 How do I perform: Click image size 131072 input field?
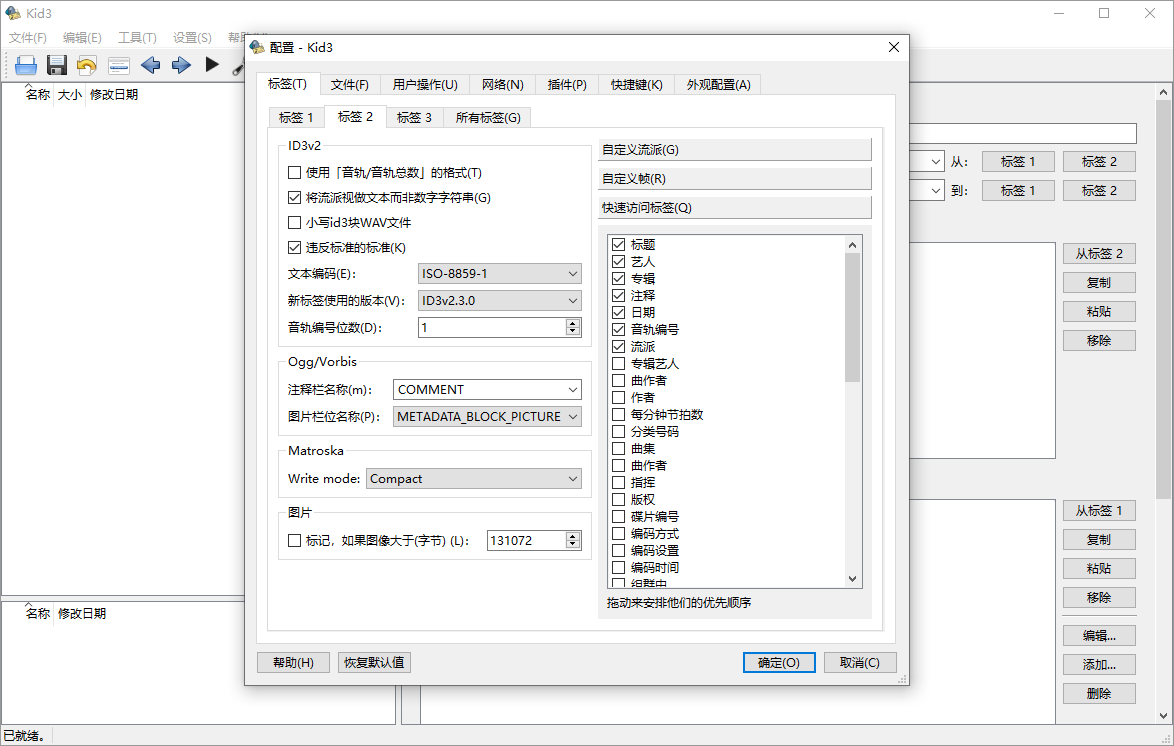pyautogui.click(x=526, y=540)
